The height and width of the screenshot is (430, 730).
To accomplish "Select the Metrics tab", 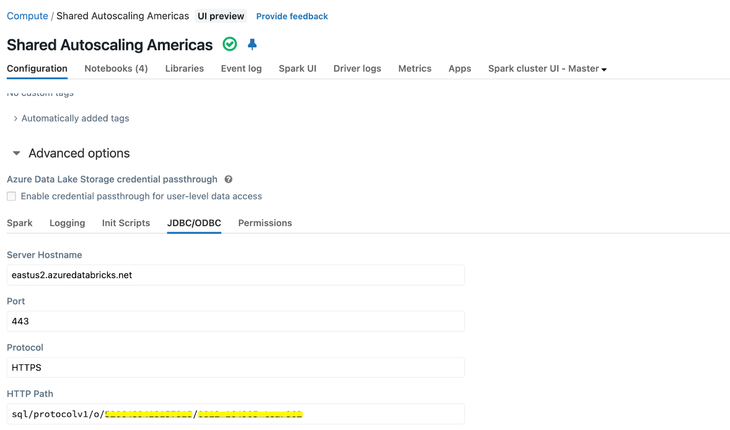I will (x=414, y=69).
